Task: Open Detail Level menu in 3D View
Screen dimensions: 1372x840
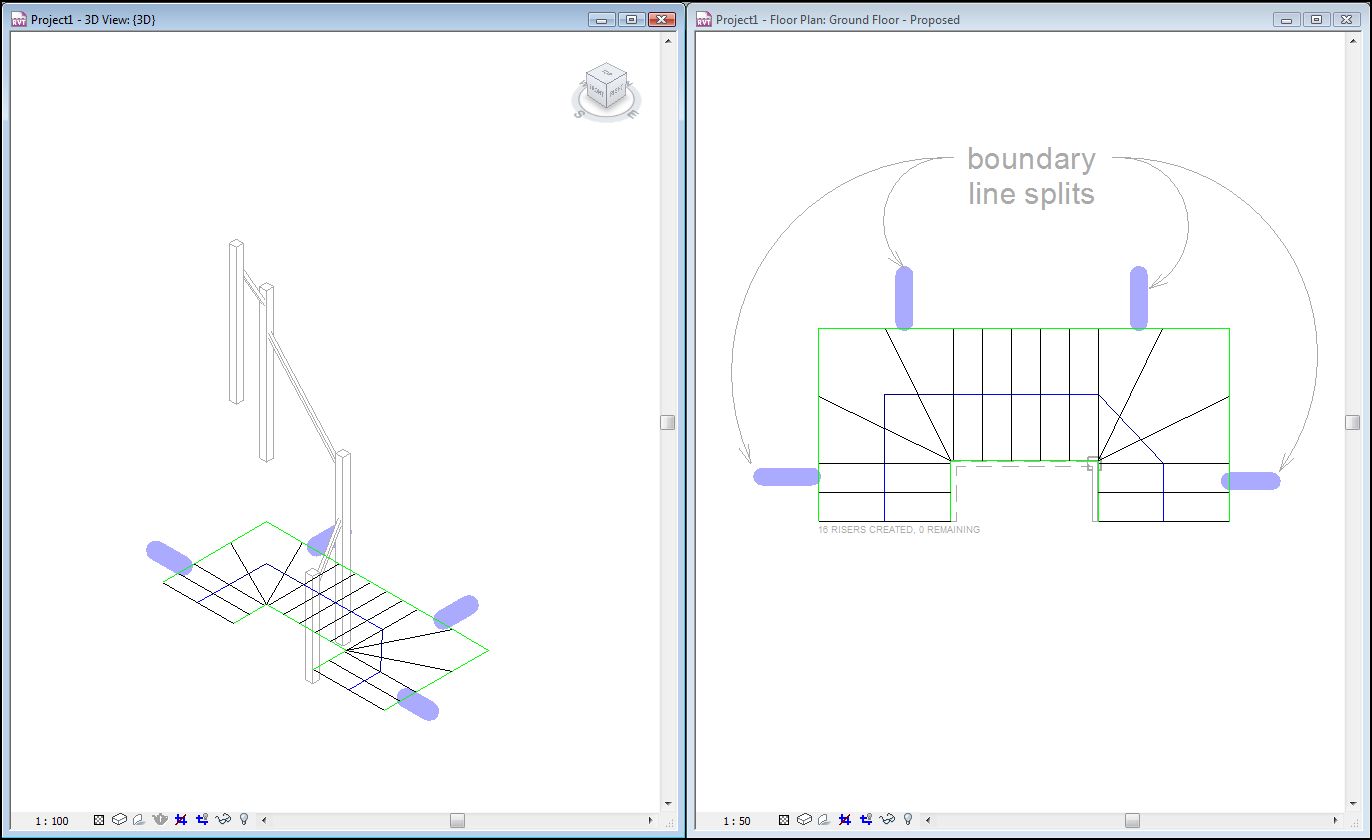Action: (99, 820)
